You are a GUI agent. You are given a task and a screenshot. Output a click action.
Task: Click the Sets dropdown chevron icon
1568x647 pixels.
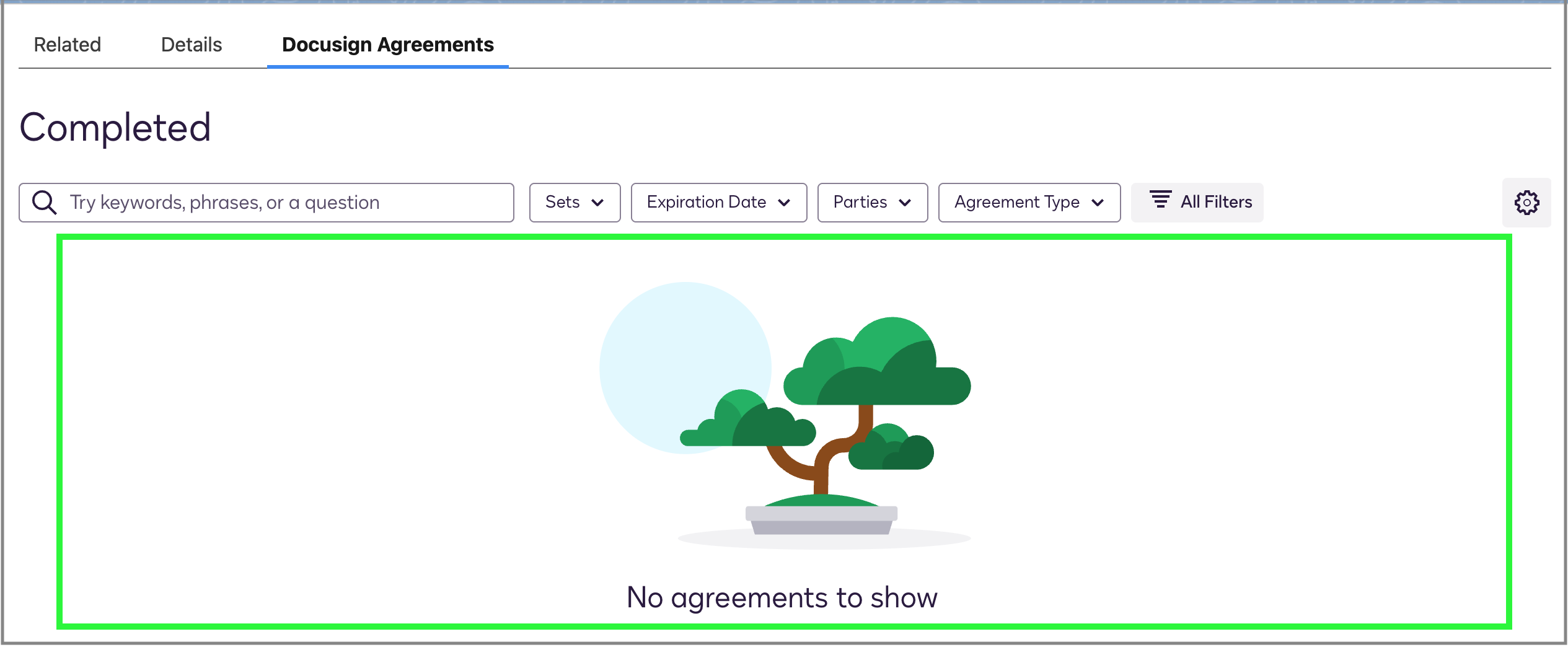598,203
